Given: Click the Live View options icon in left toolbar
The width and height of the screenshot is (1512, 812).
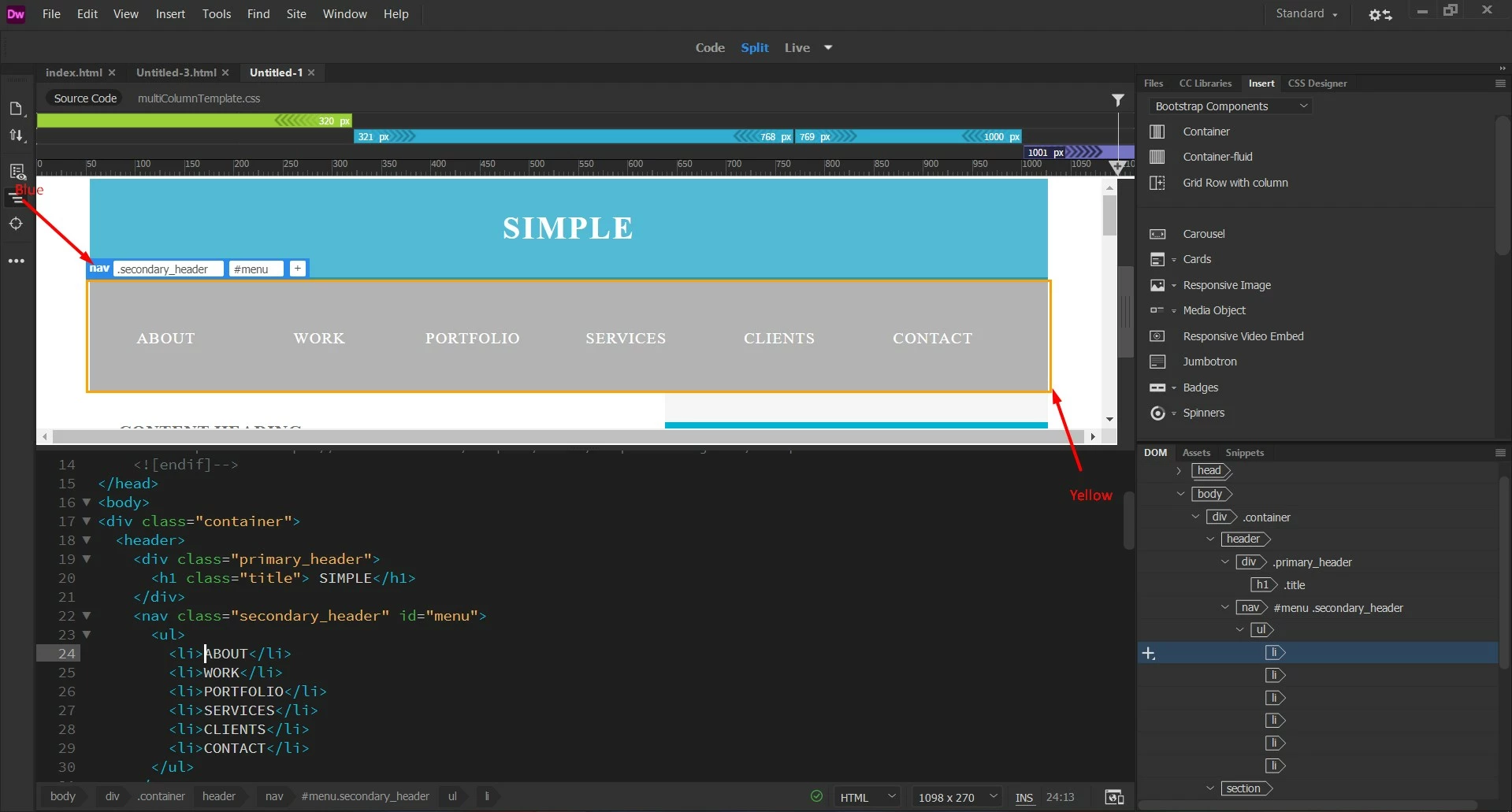Looking at the screenshot, I should coord(17,171).
